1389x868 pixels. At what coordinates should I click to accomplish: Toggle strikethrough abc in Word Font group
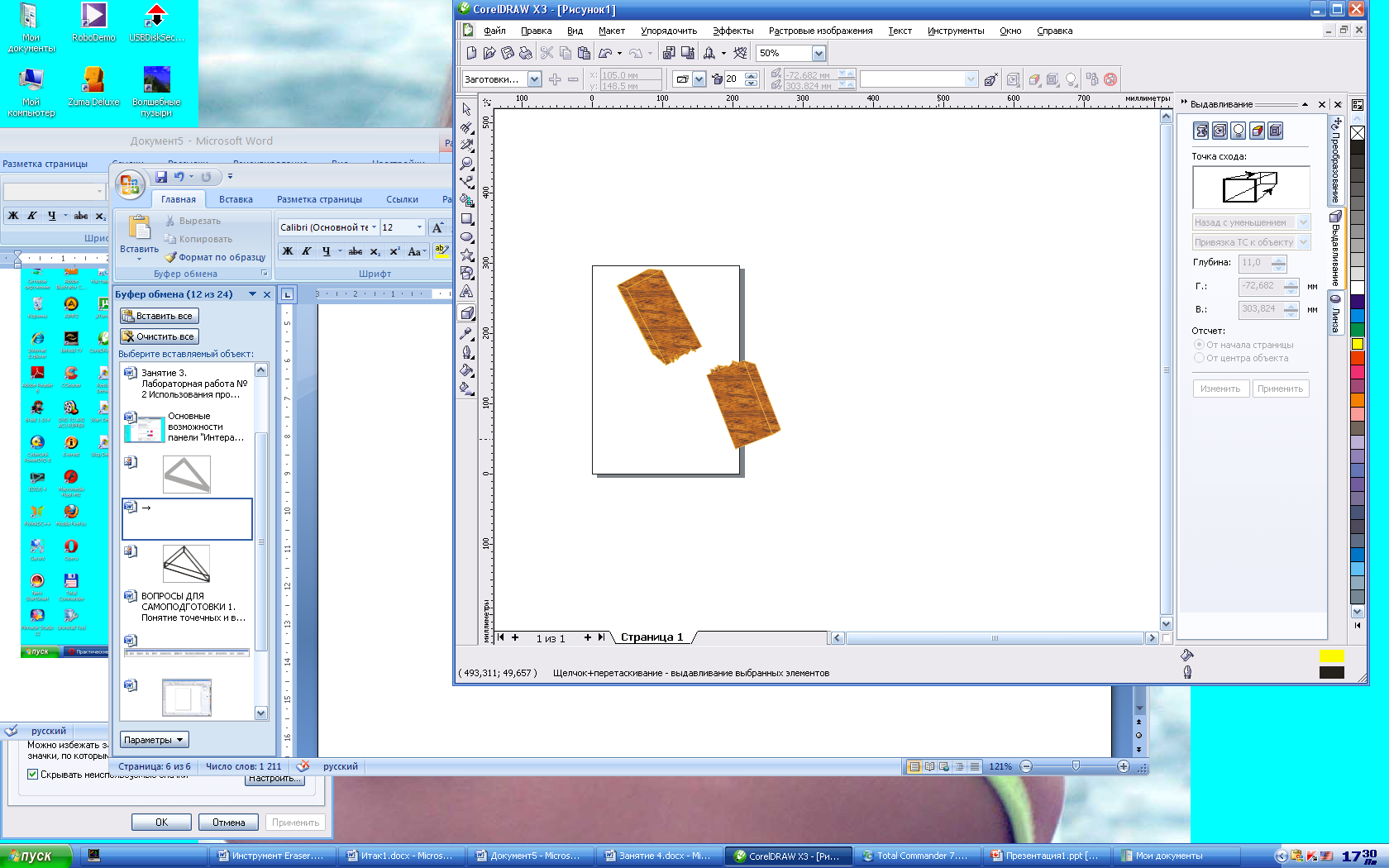point(356,251)
